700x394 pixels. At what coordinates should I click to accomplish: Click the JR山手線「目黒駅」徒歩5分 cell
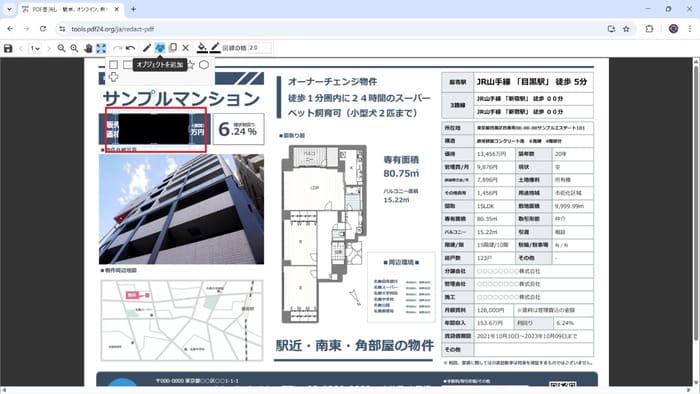point(533,82)
